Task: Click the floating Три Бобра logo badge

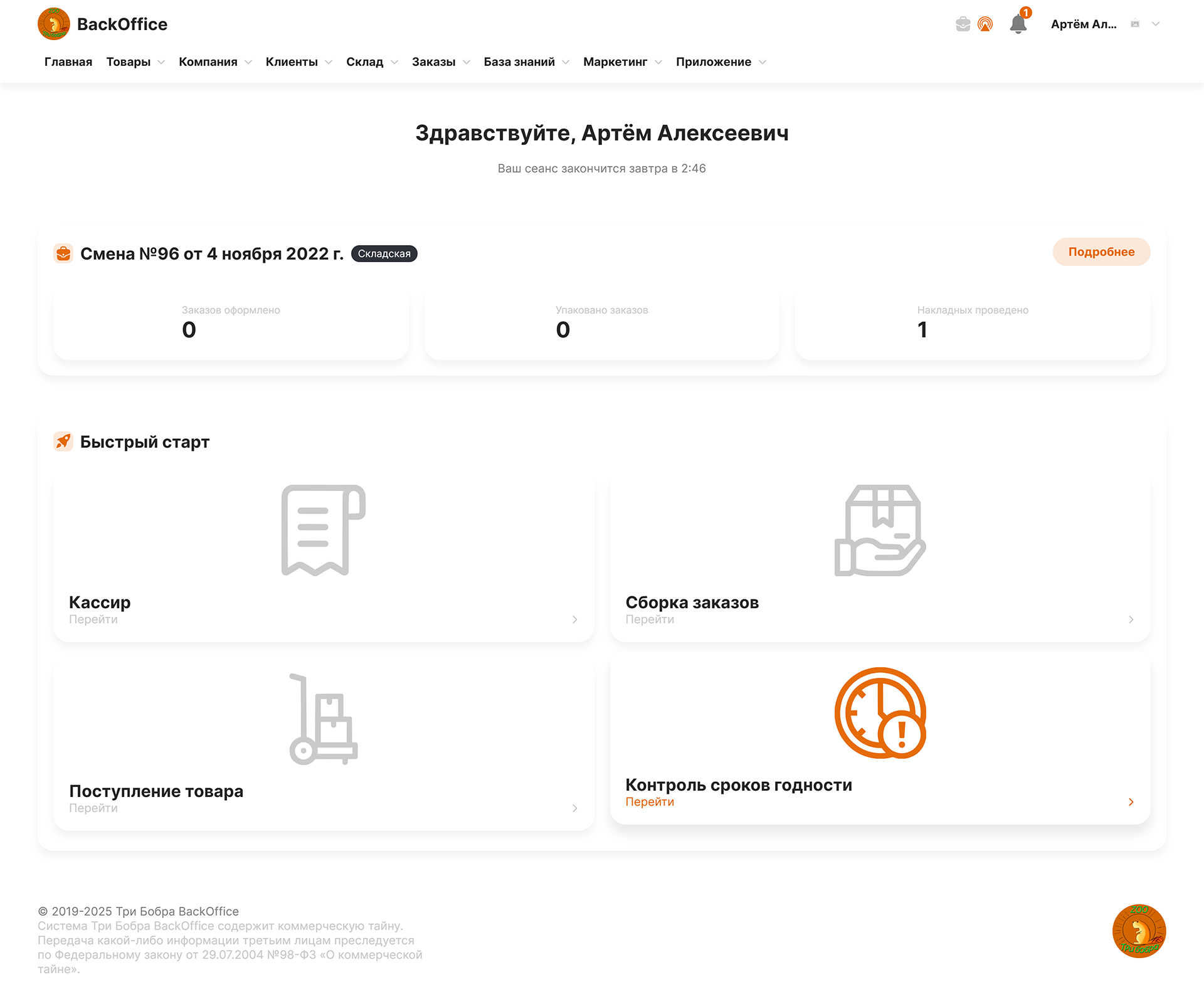Action: click(1139, 931)
